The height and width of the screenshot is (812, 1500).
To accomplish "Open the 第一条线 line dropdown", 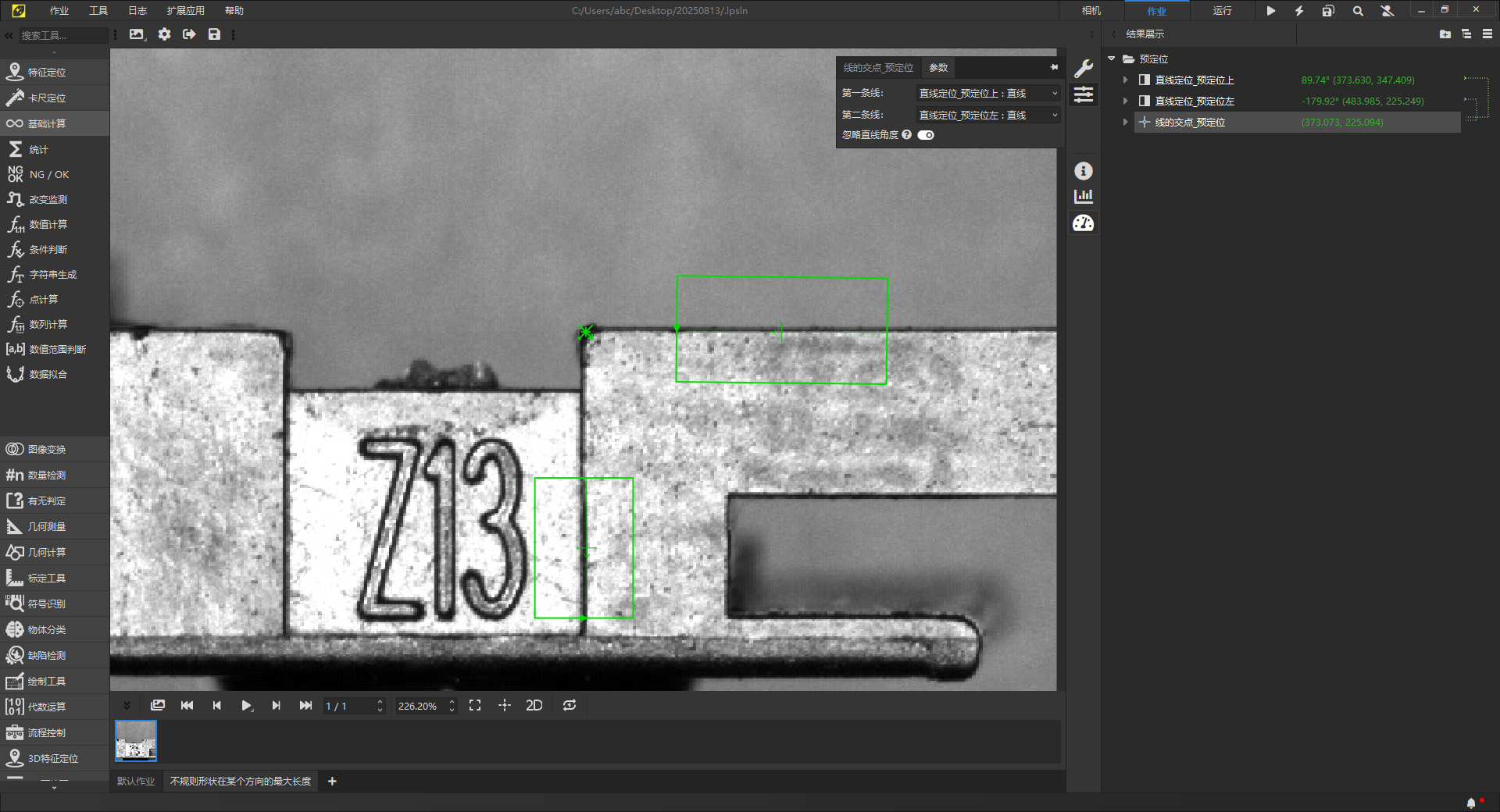I will [x=987, y=94].
